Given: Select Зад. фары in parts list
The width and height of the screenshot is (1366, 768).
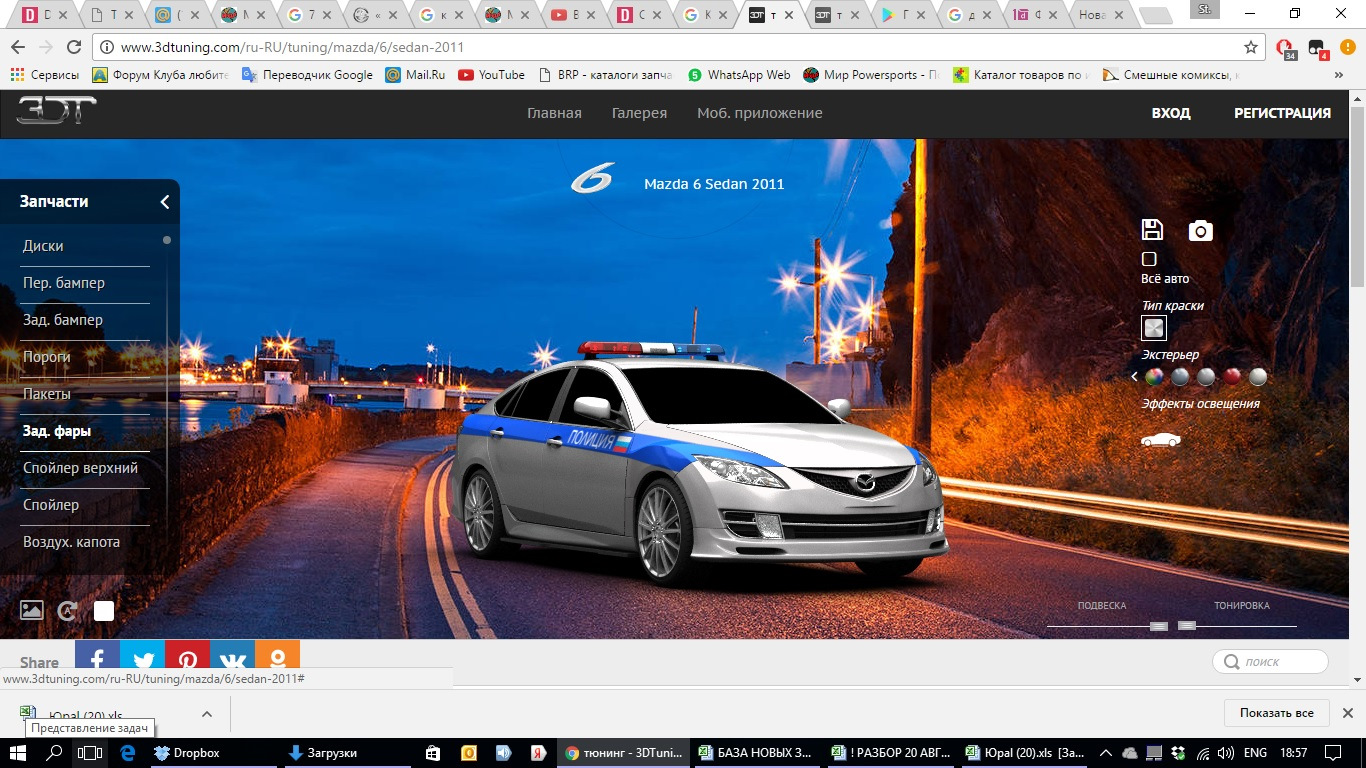Looking at the screenshot, I should [x=57, y=431].
